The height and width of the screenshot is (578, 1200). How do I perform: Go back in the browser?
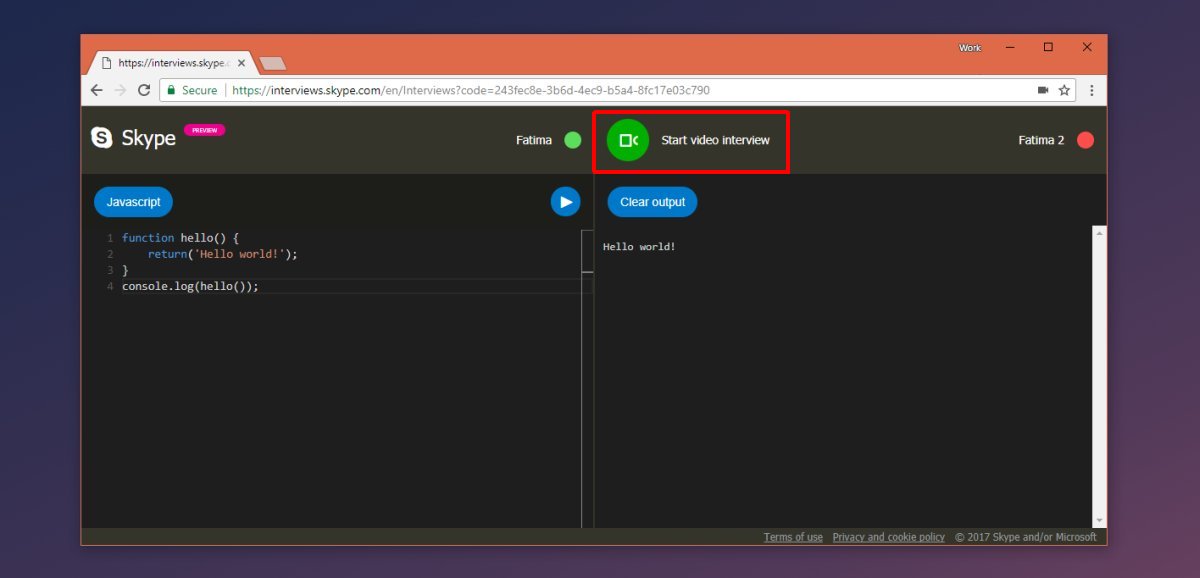pos(97,90)
